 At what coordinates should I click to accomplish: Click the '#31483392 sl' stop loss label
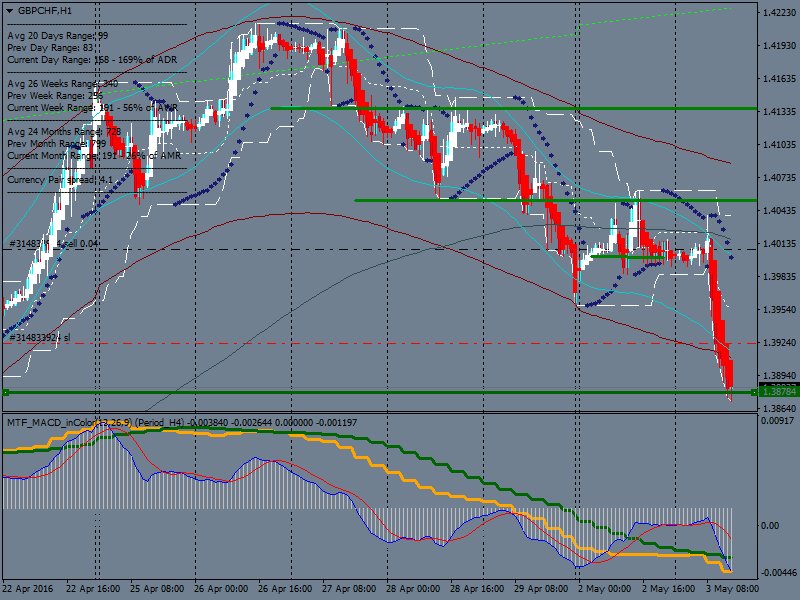click(x=40, y=338)
